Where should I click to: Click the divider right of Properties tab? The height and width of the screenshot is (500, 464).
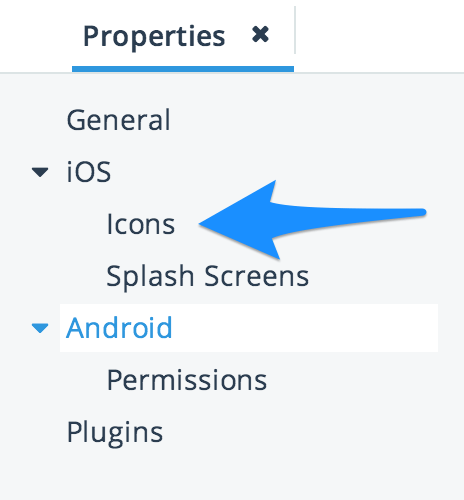point(295,30)
